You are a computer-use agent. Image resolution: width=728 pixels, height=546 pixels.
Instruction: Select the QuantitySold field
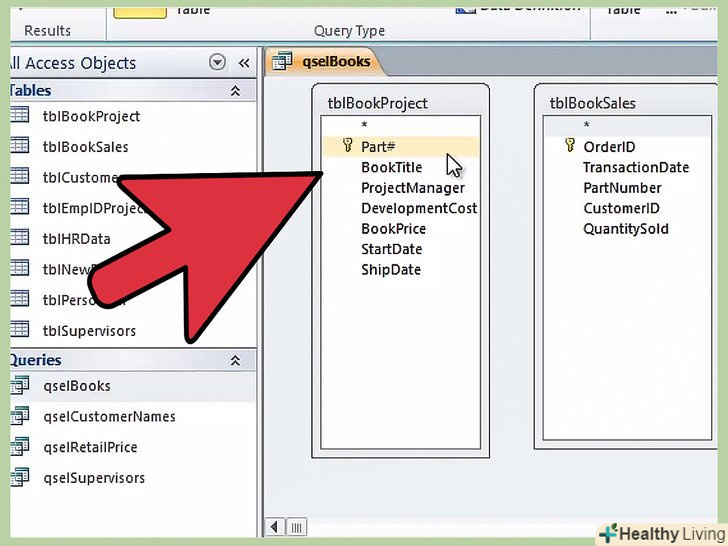(626, 228)
